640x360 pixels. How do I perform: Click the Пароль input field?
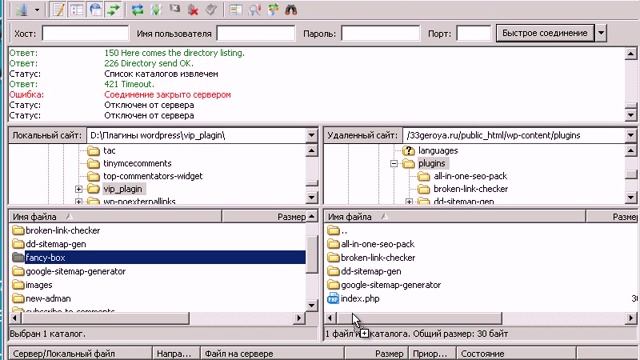380,33
